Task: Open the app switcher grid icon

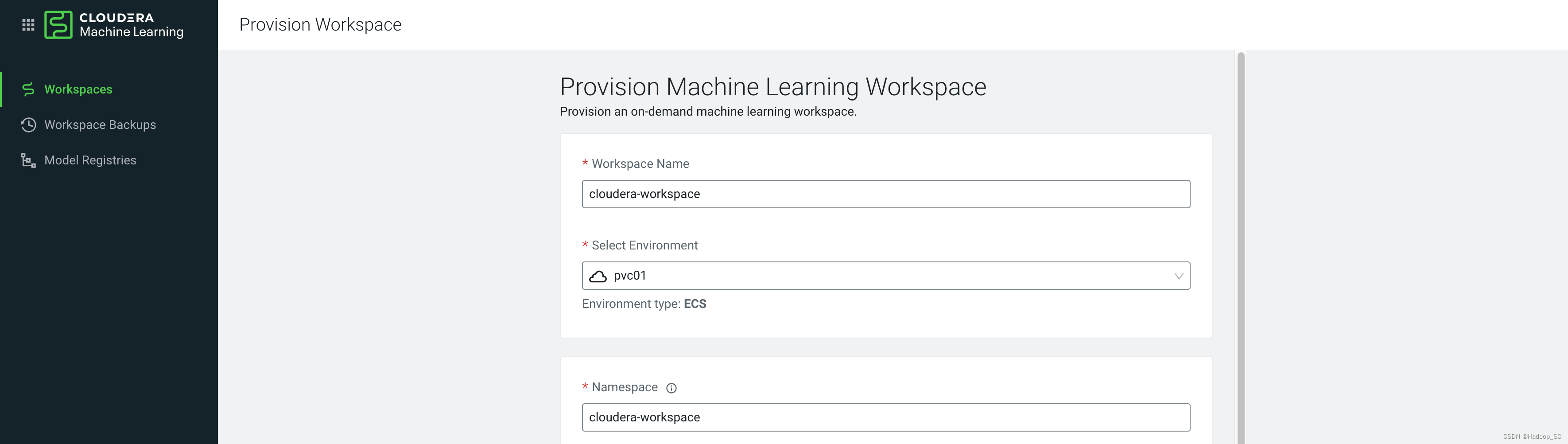Action: click(28, 25)
